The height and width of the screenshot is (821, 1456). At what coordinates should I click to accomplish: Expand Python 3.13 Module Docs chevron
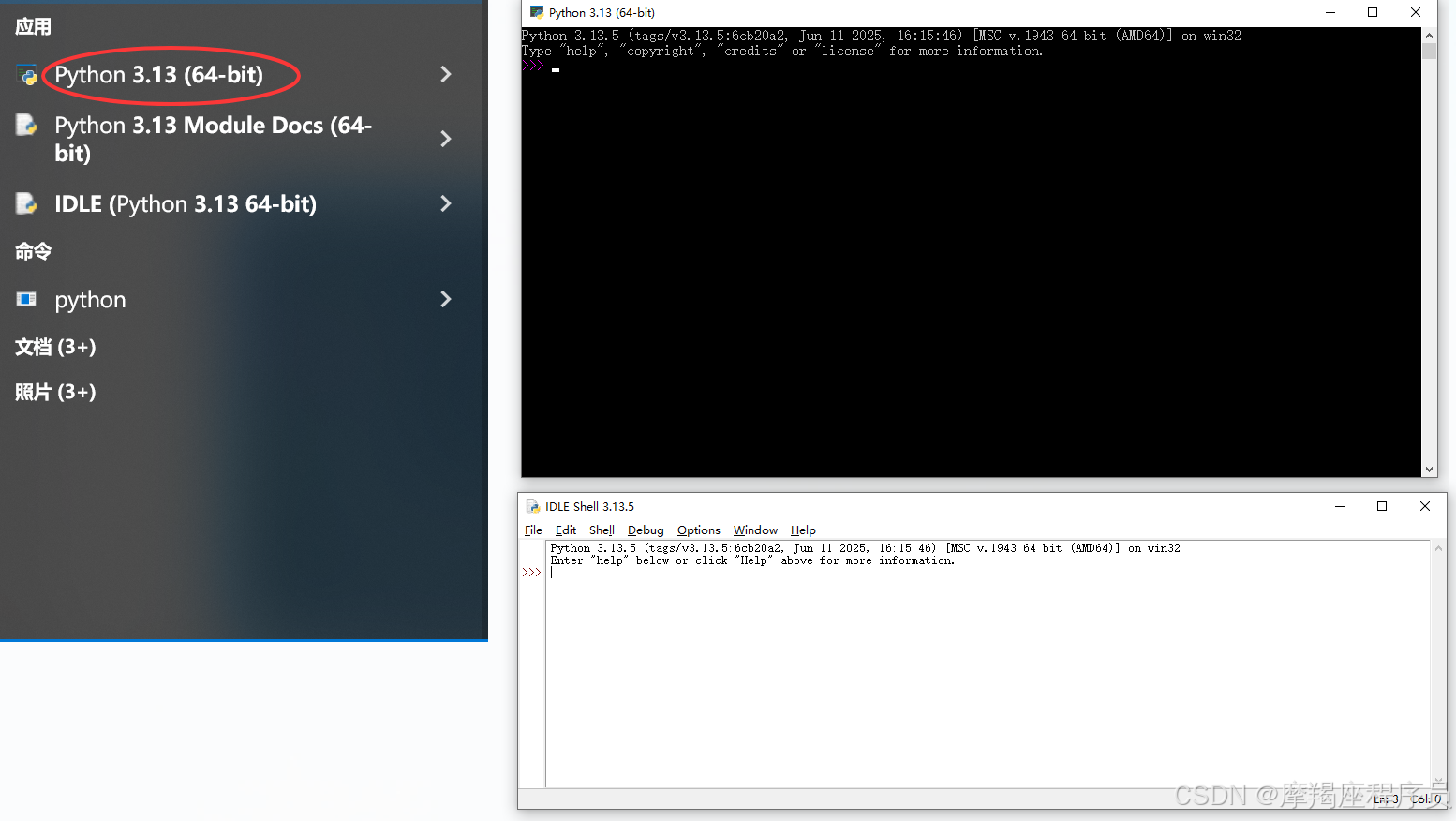point(446,139)
